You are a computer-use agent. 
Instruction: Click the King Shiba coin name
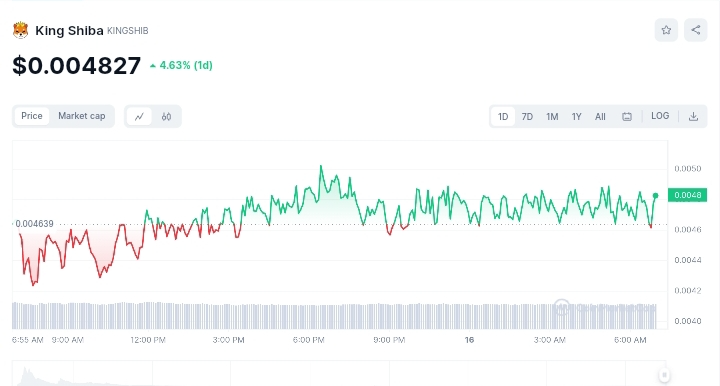pyautogui.click(x=69, y=31)
